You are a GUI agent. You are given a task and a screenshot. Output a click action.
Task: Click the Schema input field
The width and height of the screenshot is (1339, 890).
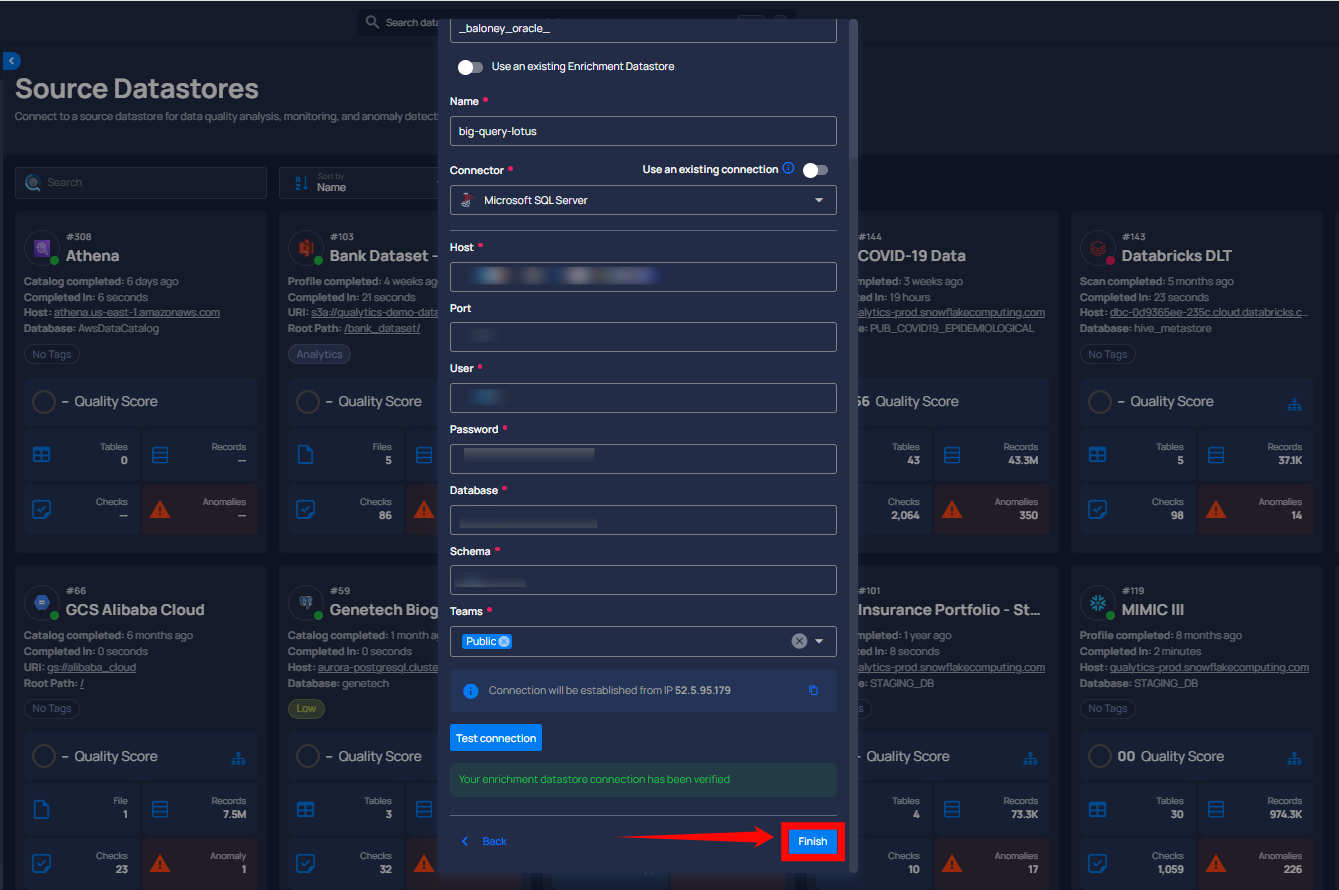(643, 580)
